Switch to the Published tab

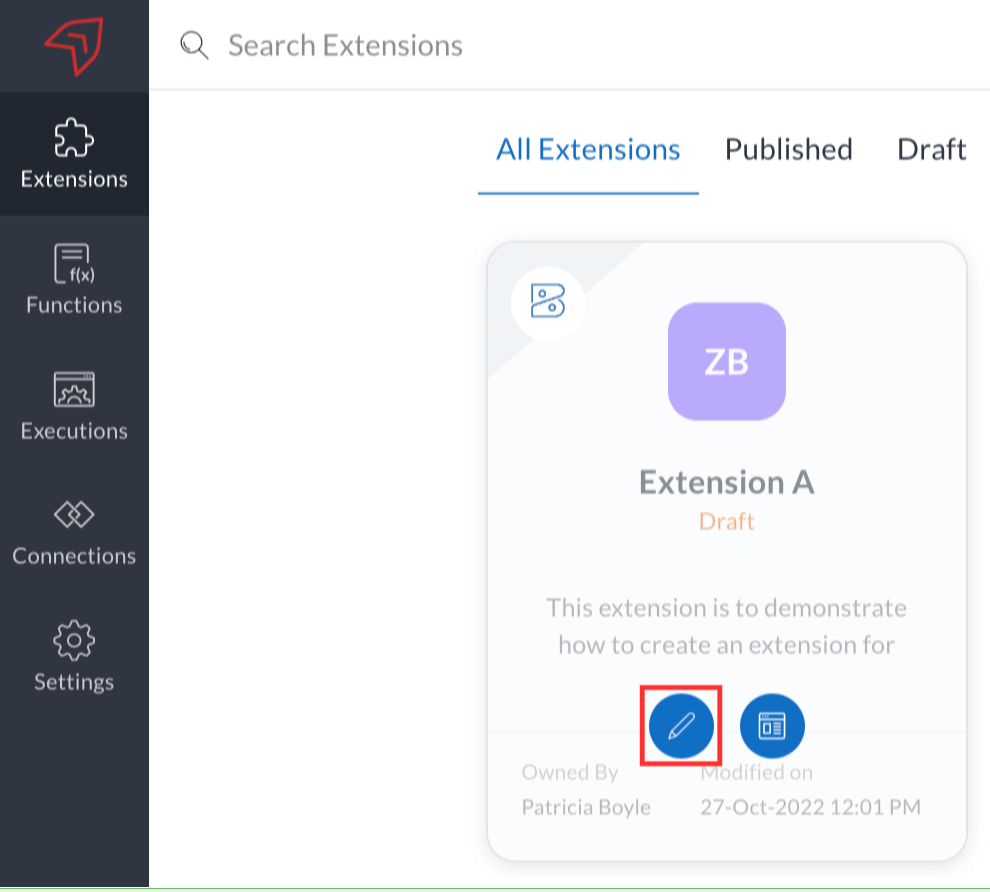[789, 150]
